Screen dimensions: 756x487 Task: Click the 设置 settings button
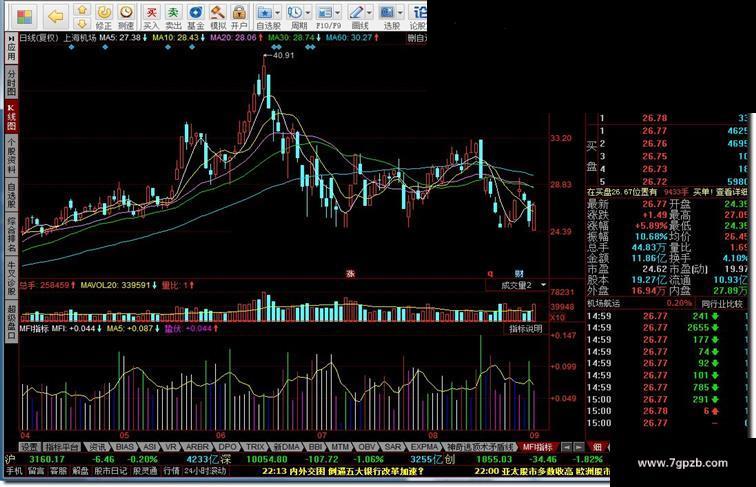pyautogui.click(x=29, y=447)
